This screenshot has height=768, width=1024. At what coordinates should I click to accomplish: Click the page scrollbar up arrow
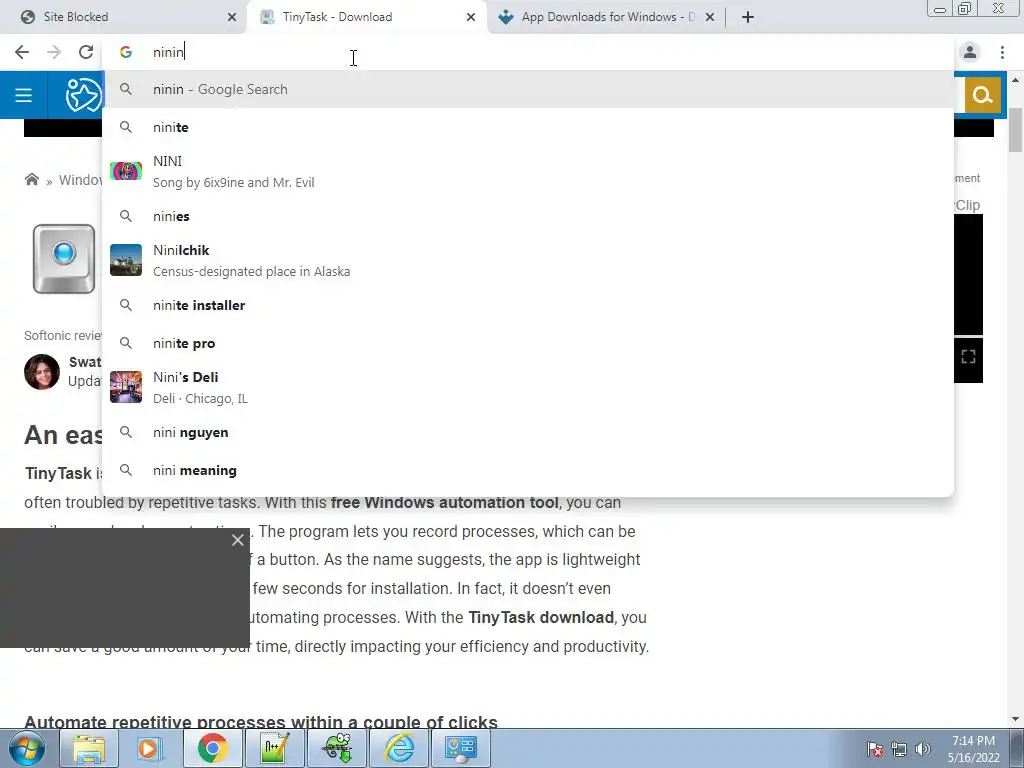(x=1016, y=80)
